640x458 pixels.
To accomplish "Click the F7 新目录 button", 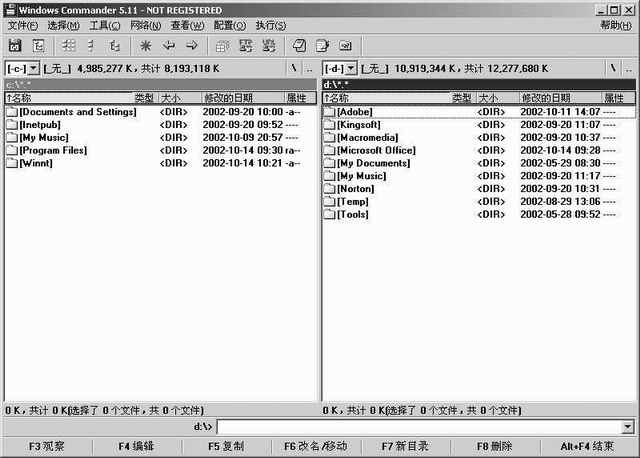I will pos(405,447).
